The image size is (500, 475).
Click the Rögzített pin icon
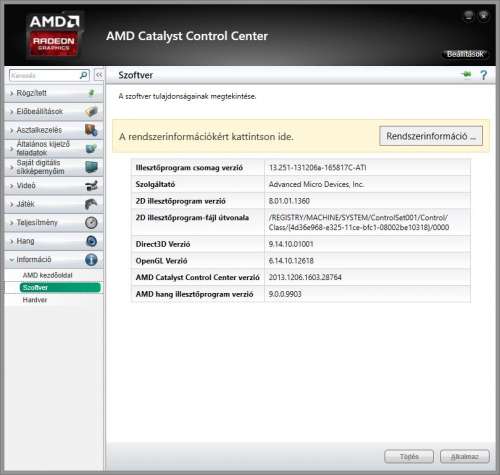pyautogui.click(x=91, y=93)
